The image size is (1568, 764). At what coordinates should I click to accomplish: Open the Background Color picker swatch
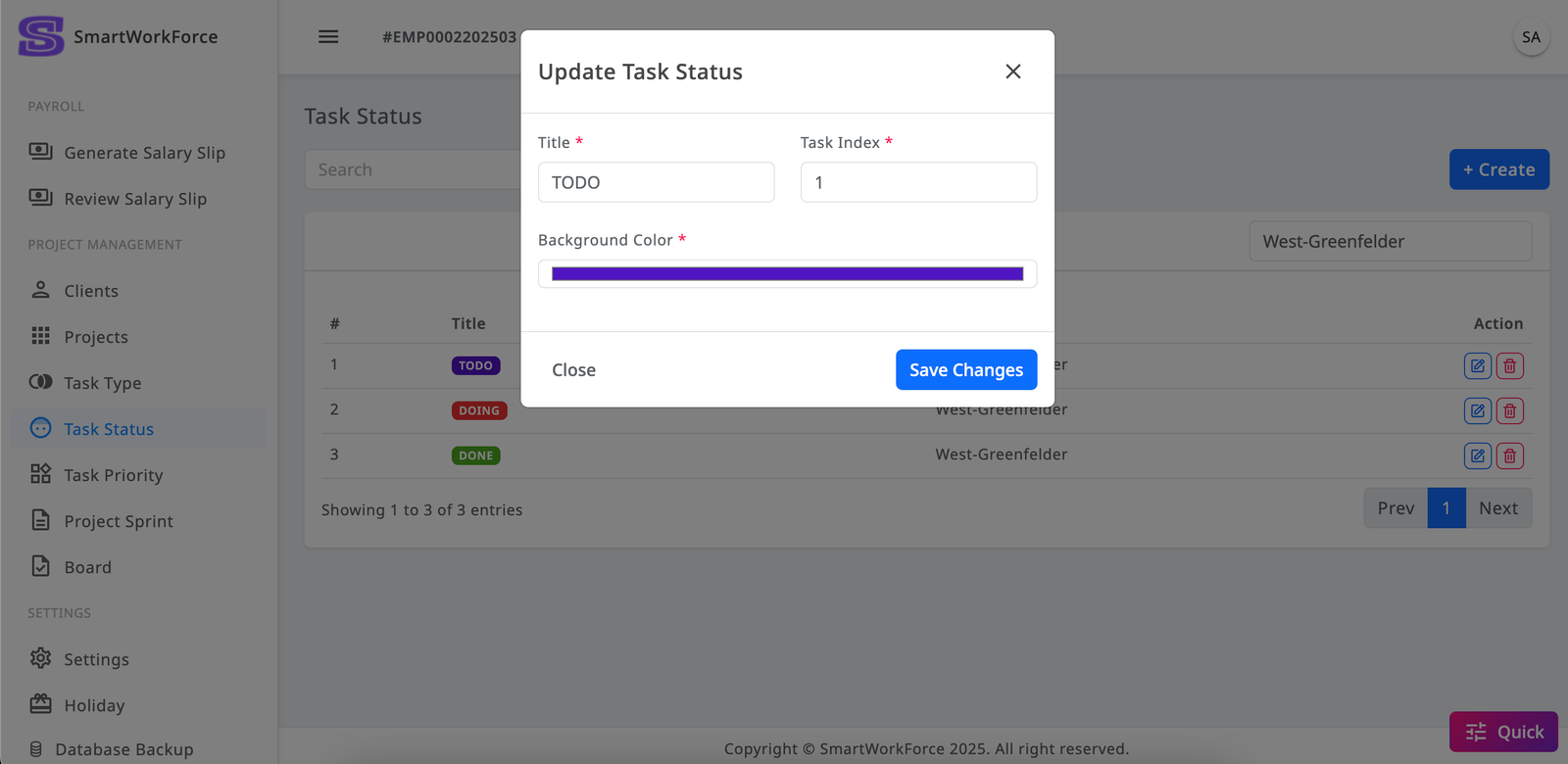(x=787, y=274)
